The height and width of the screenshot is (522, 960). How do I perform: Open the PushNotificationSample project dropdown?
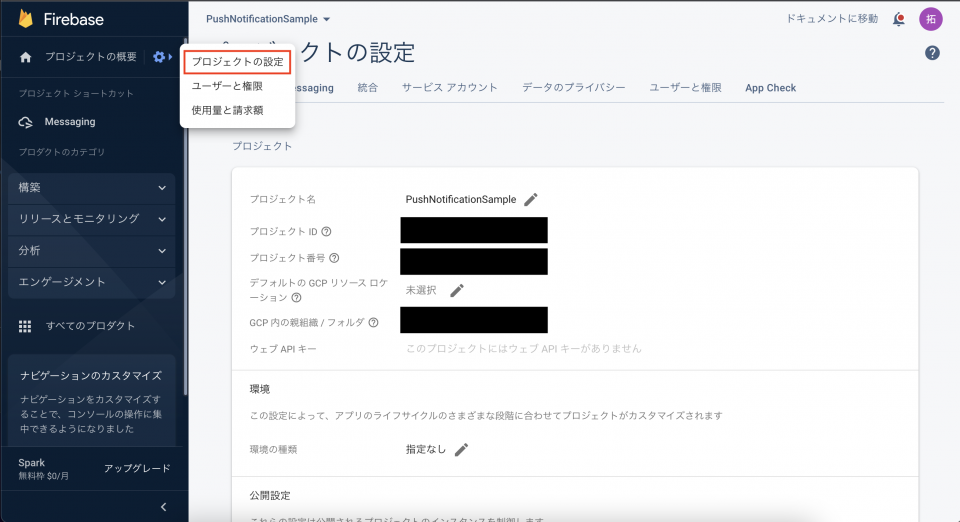268,19
